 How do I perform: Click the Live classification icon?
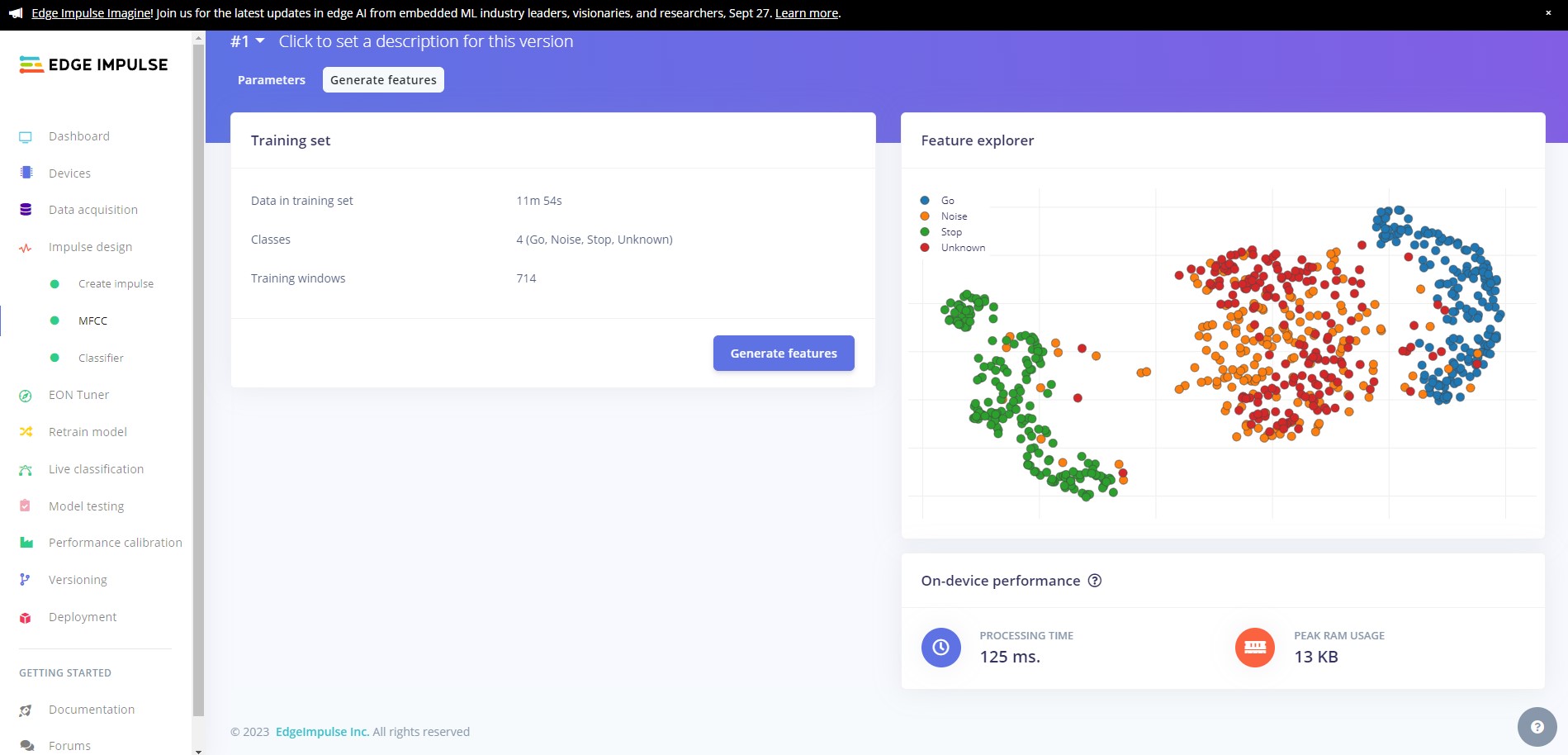pyautogui.click(x=26, y=470)
